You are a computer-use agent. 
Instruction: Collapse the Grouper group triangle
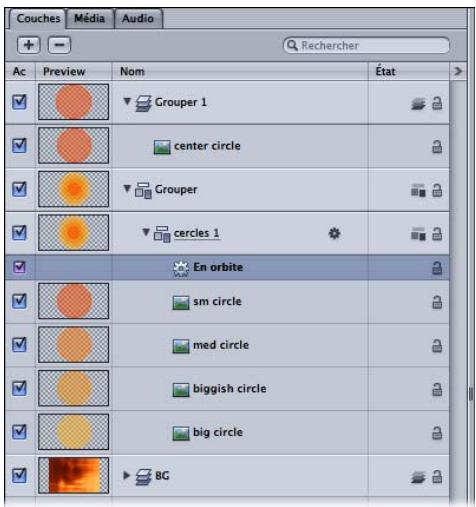click(x=127, y=188)
